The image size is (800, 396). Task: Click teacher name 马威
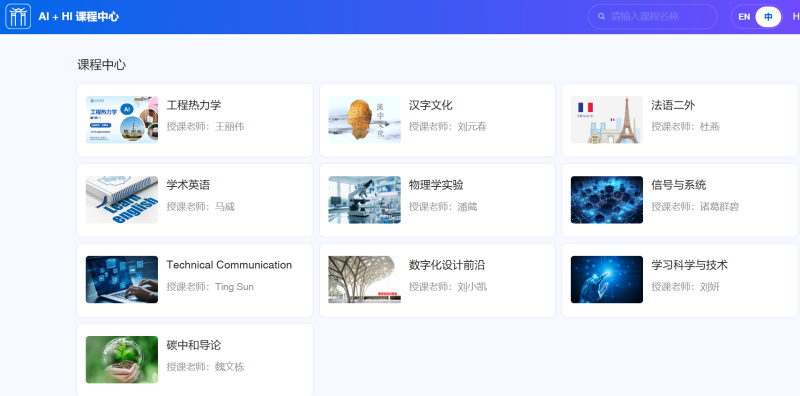(x=225, y=207)
